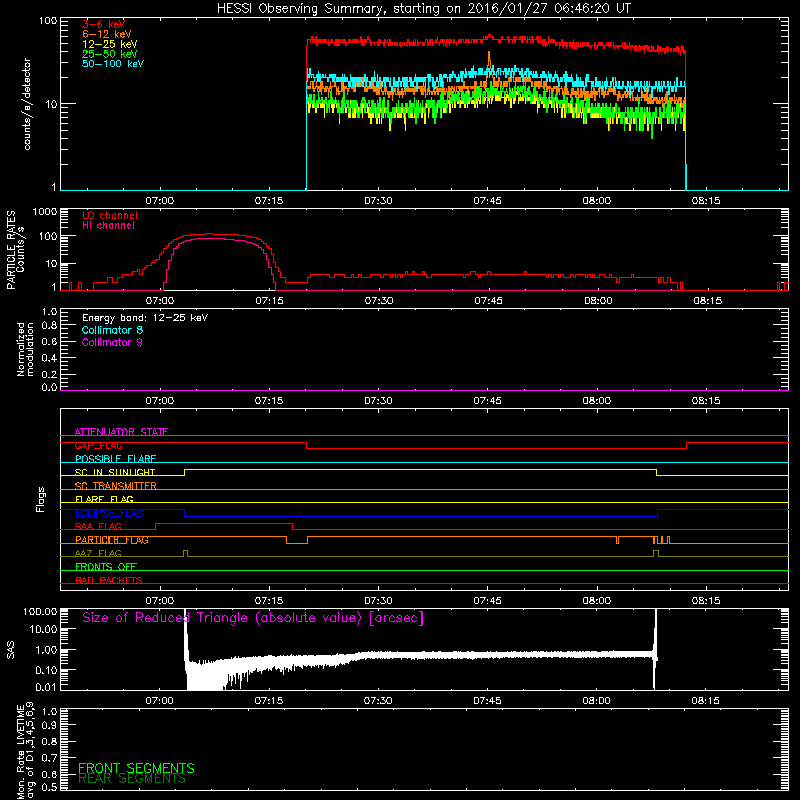Click the 0.01 tick label on SAS axis
Image resolution: width=800 pixels, height=800 pixels.
click(46, 687)
